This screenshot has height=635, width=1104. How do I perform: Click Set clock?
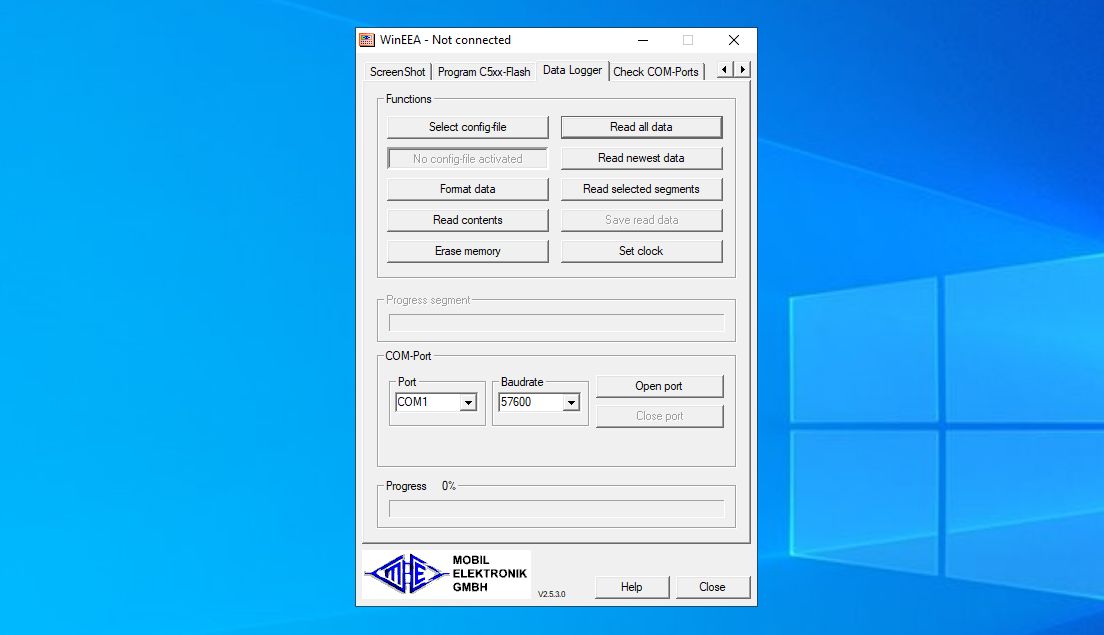[641, 251]
